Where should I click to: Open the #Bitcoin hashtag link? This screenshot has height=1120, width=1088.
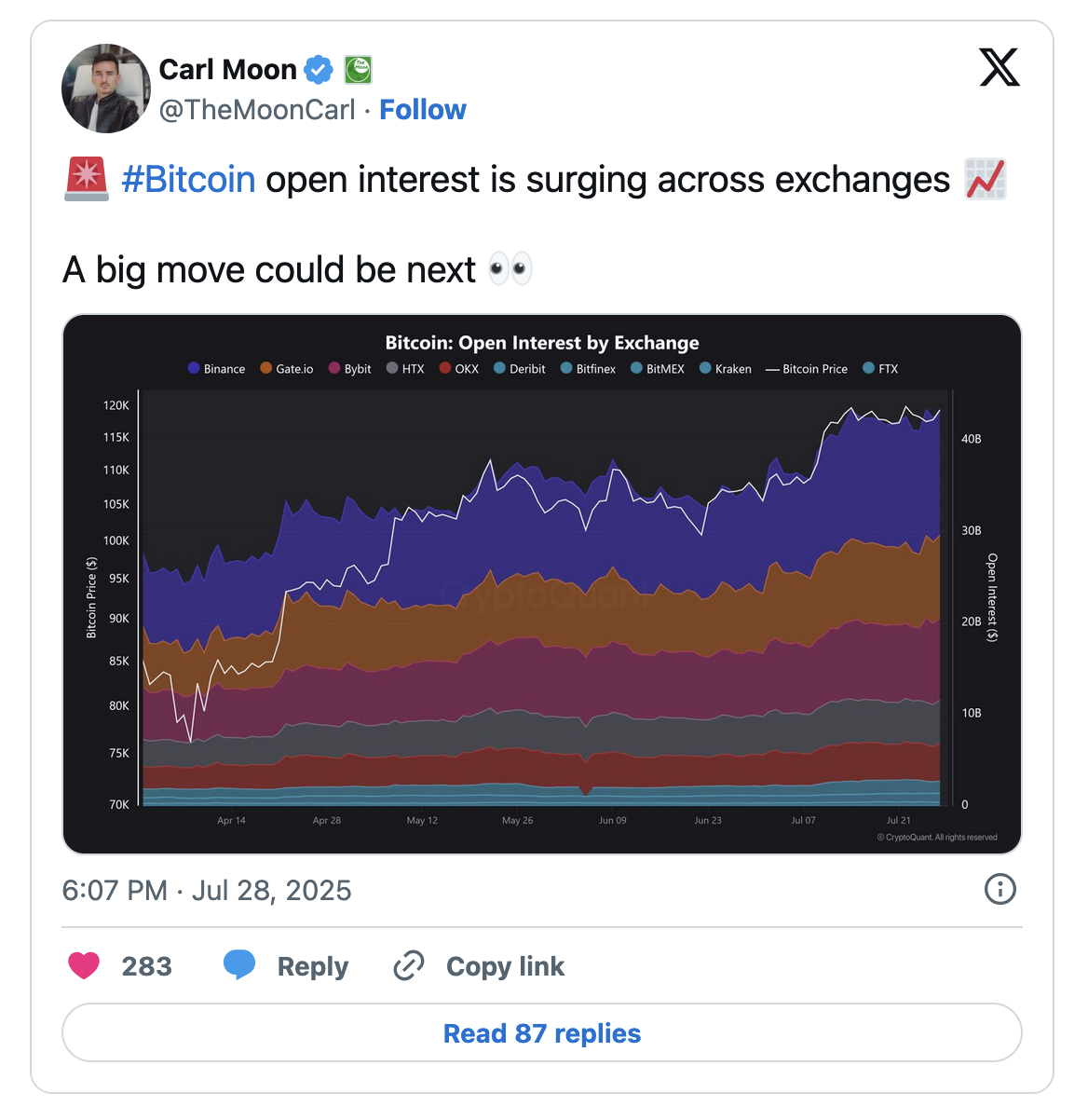(188, 179)
